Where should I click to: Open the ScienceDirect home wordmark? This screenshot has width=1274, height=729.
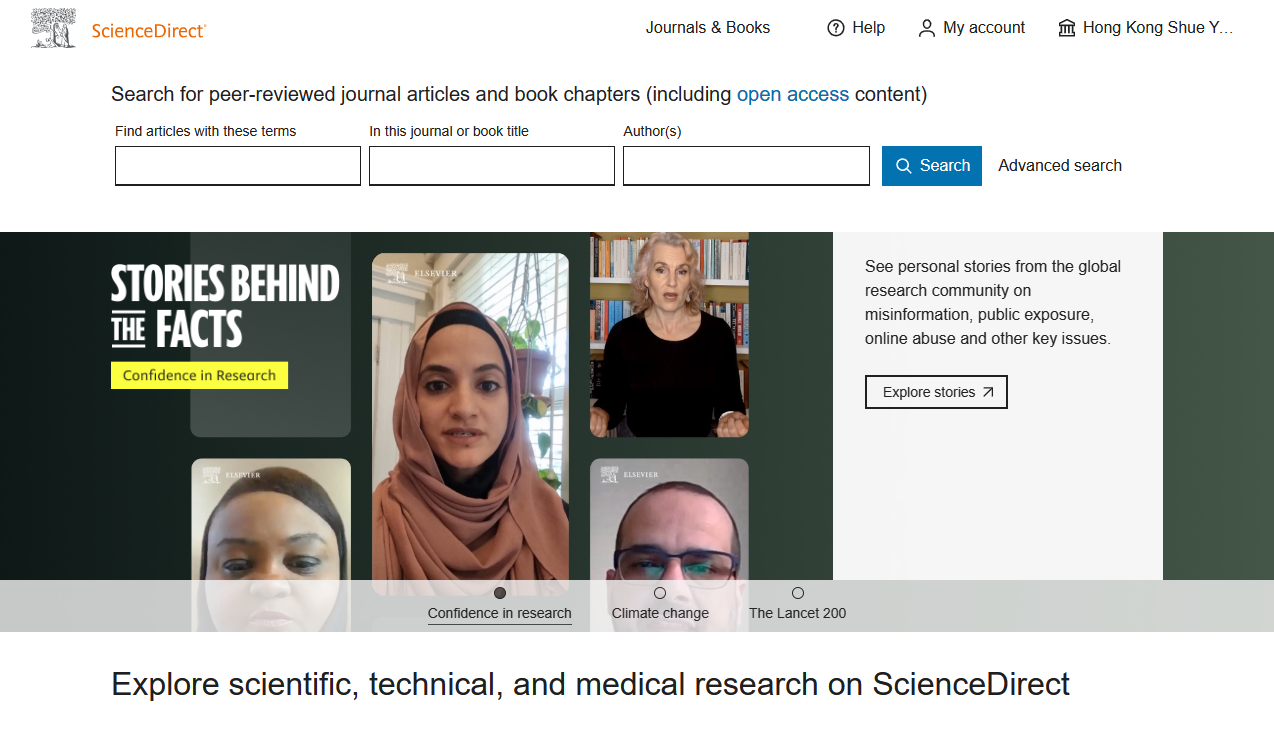point(148,31)
